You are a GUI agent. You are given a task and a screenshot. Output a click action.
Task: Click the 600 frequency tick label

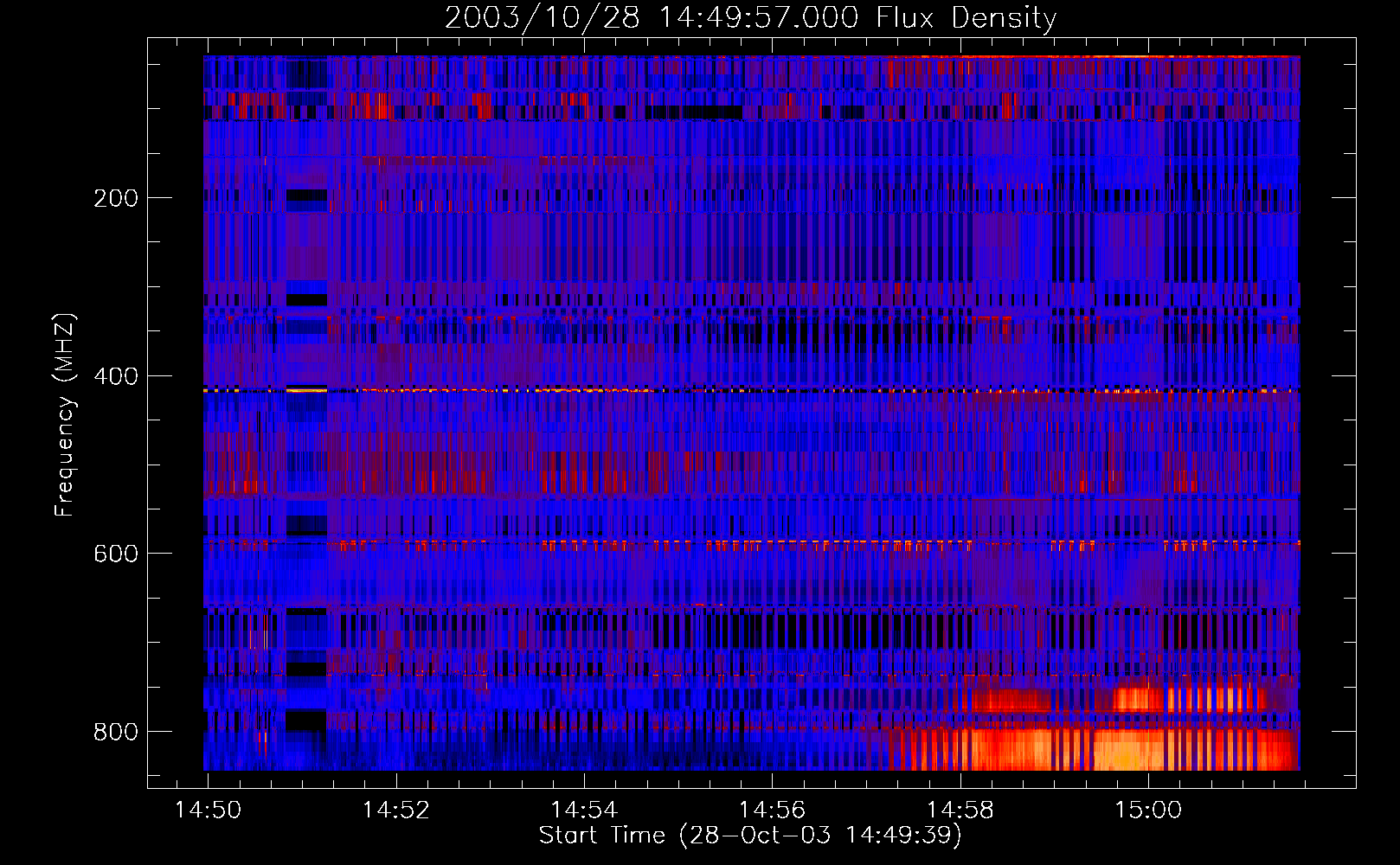tap(116, 554)
